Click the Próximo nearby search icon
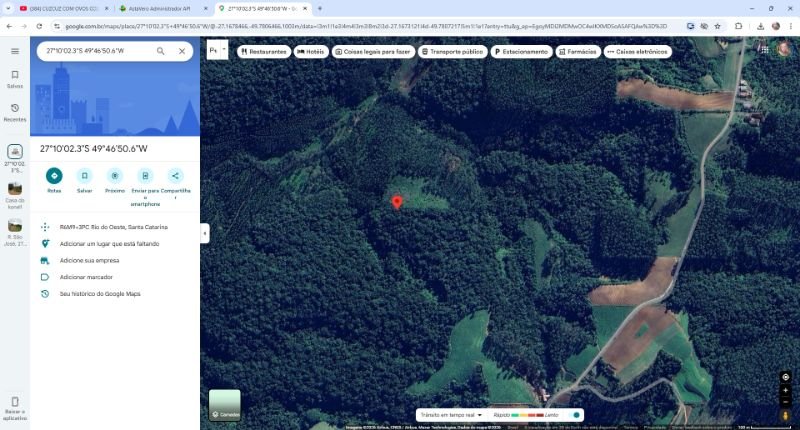 click(115, 176)
